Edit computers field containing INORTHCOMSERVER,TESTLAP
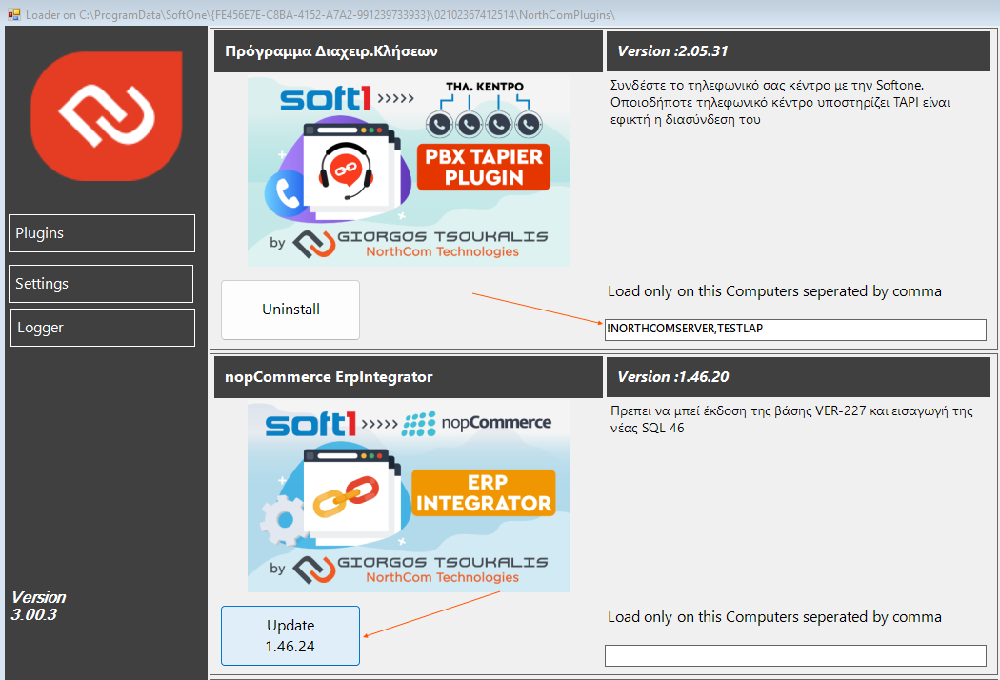Screen dimensions: 1000x680 795,329
